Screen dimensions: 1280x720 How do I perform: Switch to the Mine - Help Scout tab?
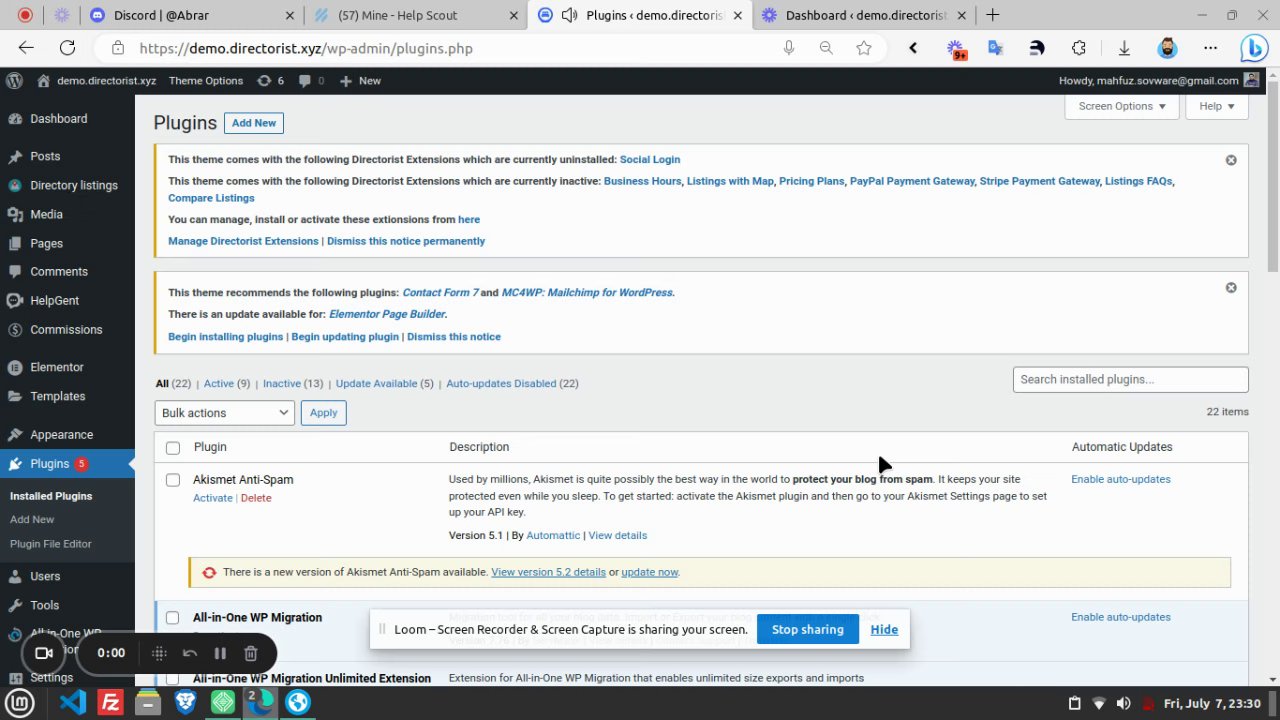pos(415,15)
